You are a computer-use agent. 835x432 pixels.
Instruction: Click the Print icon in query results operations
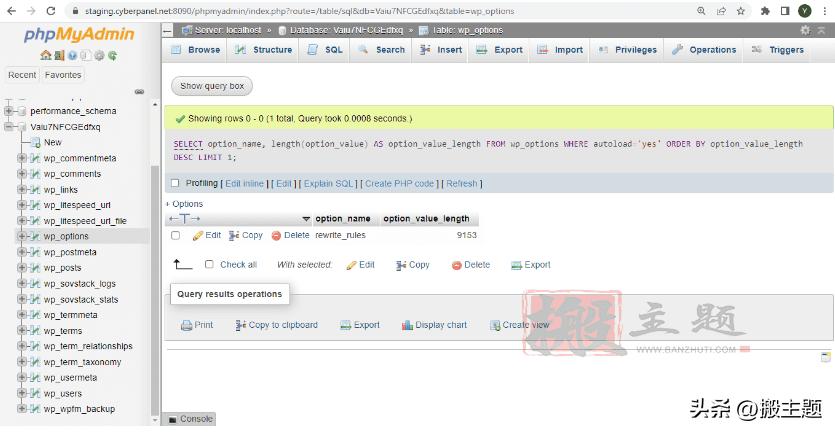point(186,325)
